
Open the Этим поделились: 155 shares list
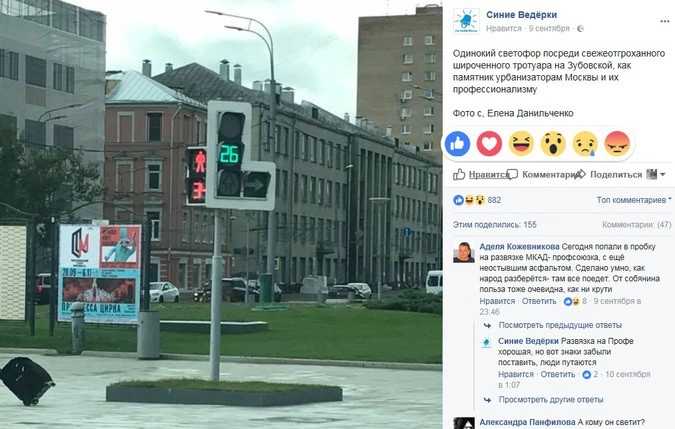point(495,225)
